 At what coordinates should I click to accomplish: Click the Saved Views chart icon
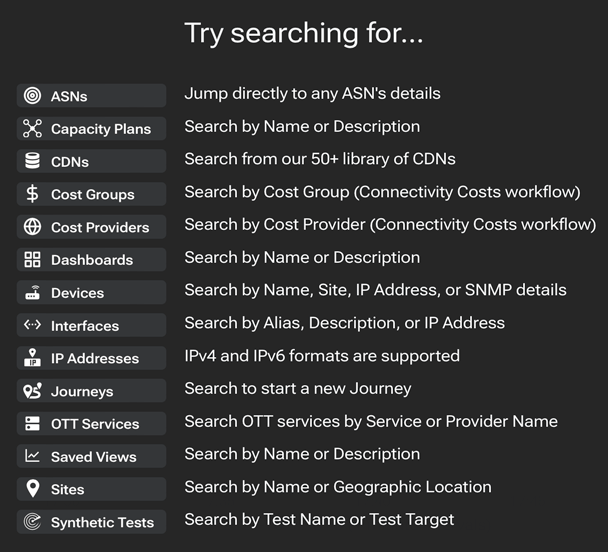pos(32,456)
